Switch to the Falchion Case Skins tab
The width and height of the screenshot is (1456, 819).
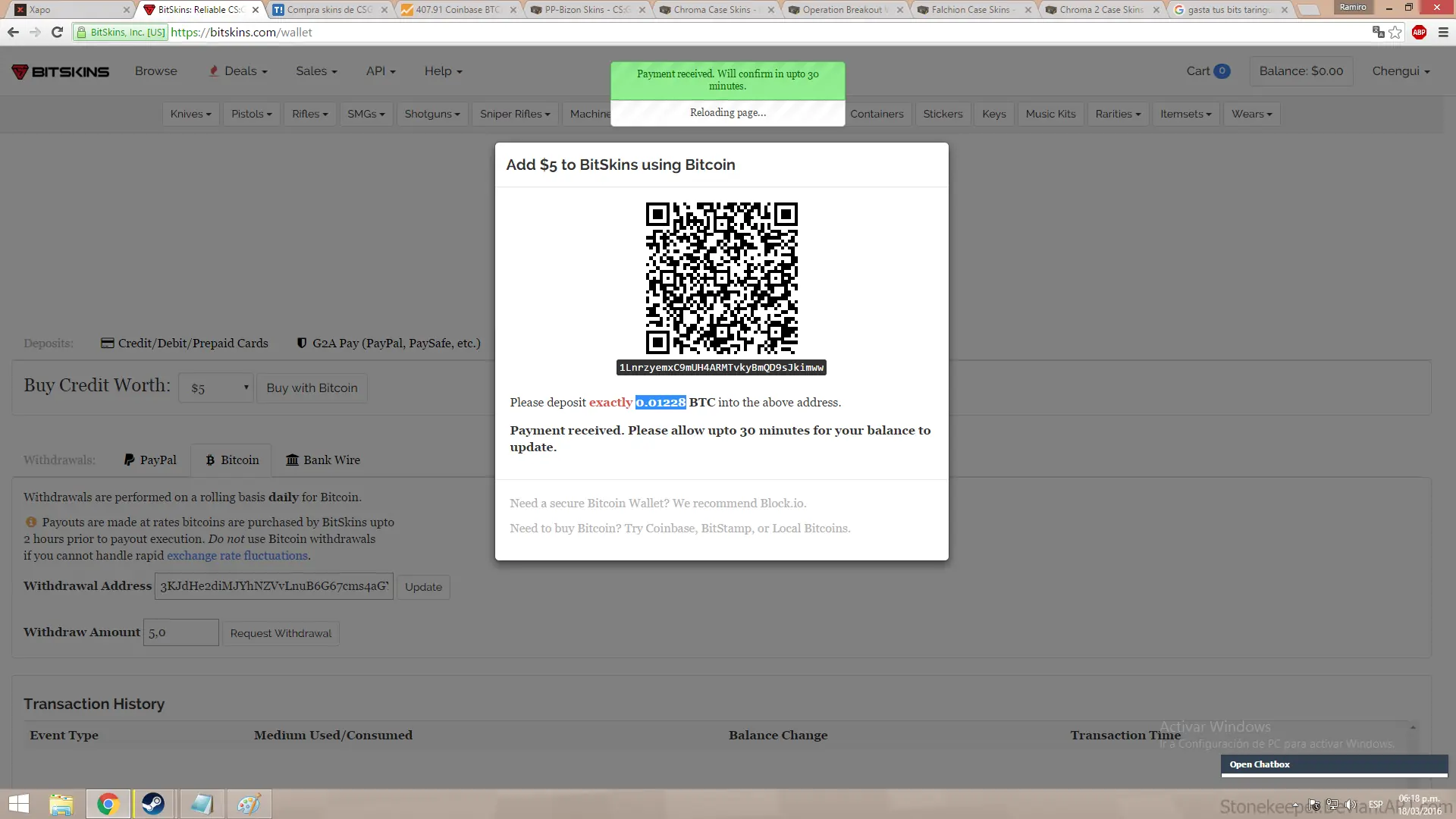click(x=974, y=10)
